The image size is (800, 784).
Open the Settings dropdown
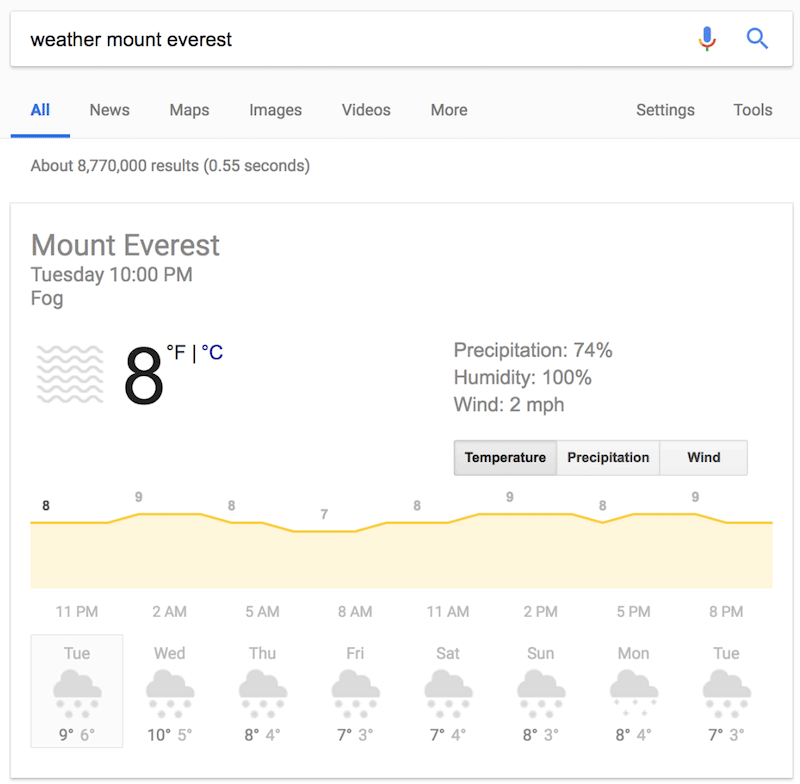click(665, 110)
